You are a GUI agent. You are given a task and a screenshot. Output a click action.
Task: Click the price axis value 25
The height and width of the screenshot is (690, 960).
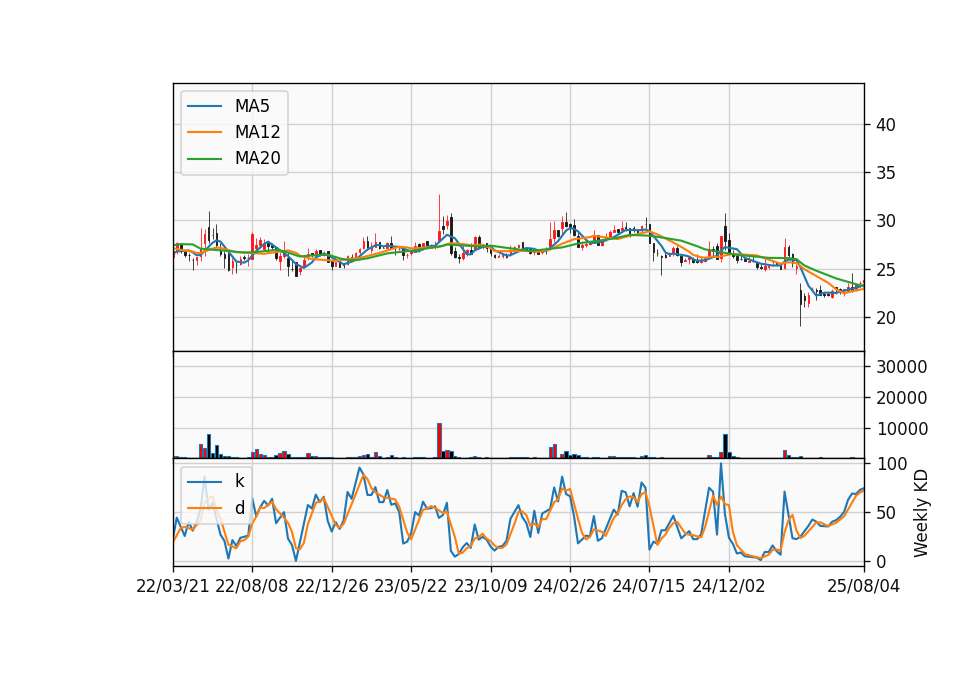[885, 270]
